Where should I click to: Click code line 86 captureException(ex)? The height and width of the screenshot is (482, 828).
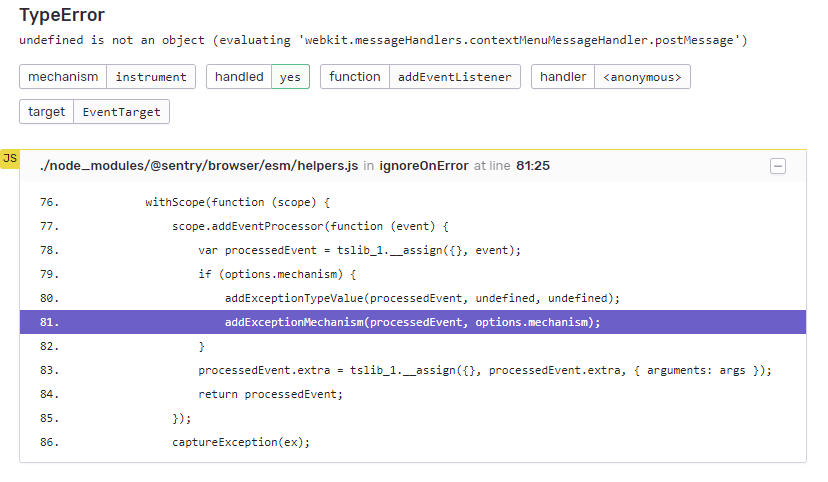coord(413,442)
